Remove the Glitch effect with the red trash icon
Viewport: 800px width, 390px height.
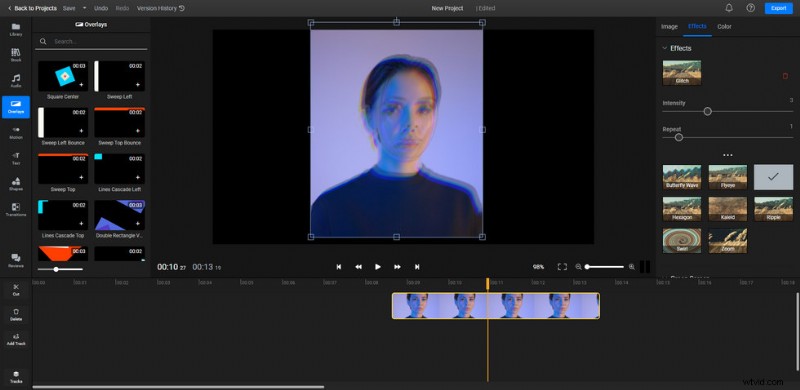[x=785, y=76]
